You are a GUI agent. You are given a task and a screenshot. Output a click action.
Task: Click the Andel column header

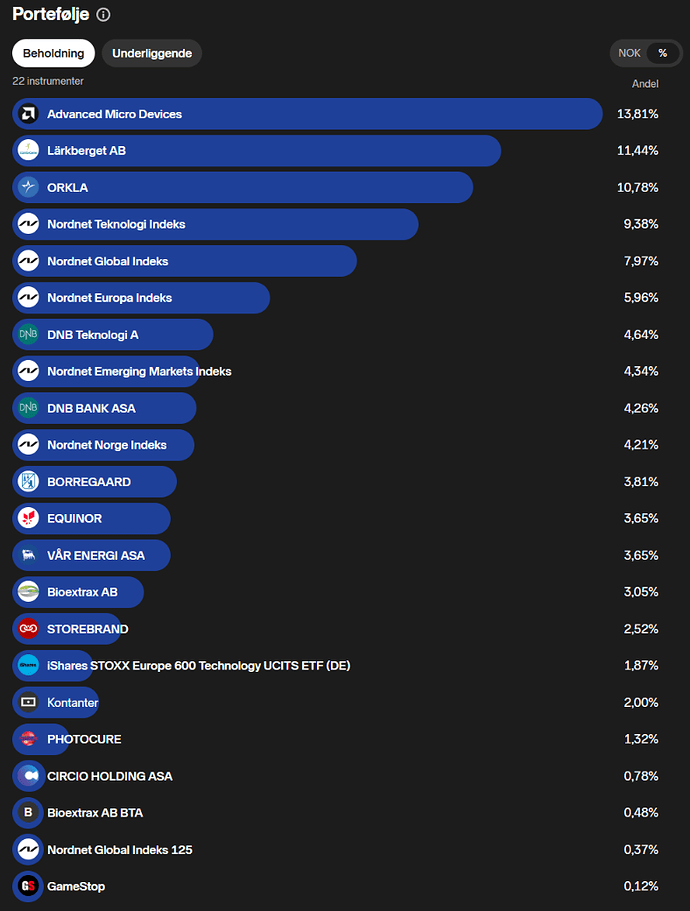pos(645,84)
